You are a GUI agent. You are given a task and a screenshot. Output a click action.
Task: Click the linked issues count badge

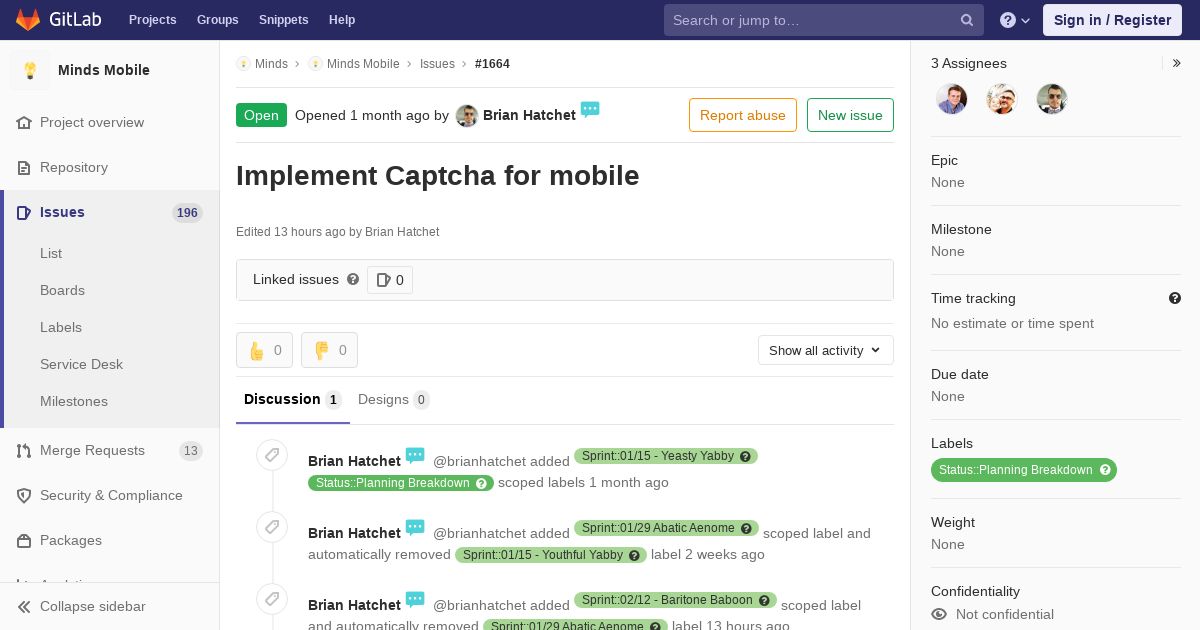pos(390,280)
